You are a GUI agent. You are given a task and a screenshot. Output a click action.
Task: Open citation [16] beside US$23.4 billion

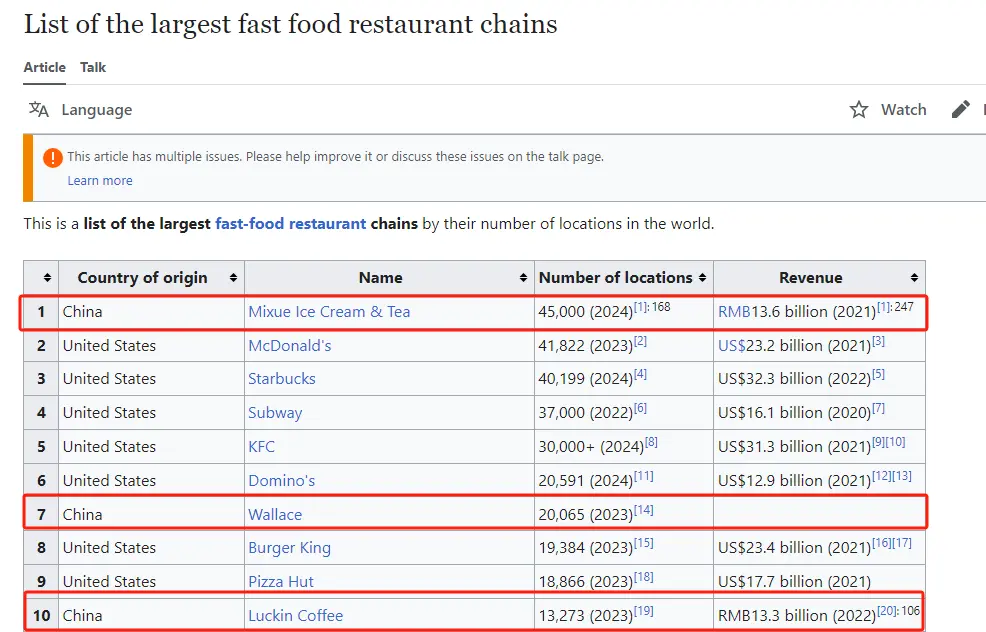[x=881, y=543]
